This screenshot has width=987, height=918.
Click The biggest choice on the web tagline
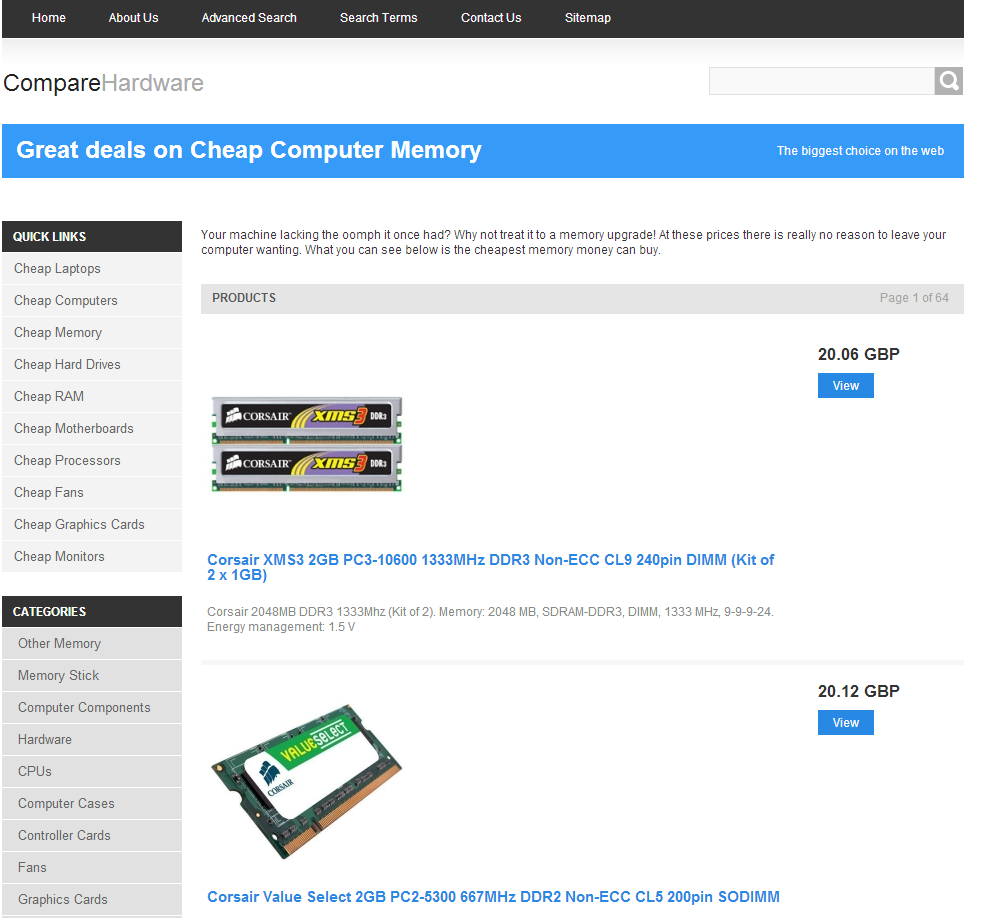(860, 151)
